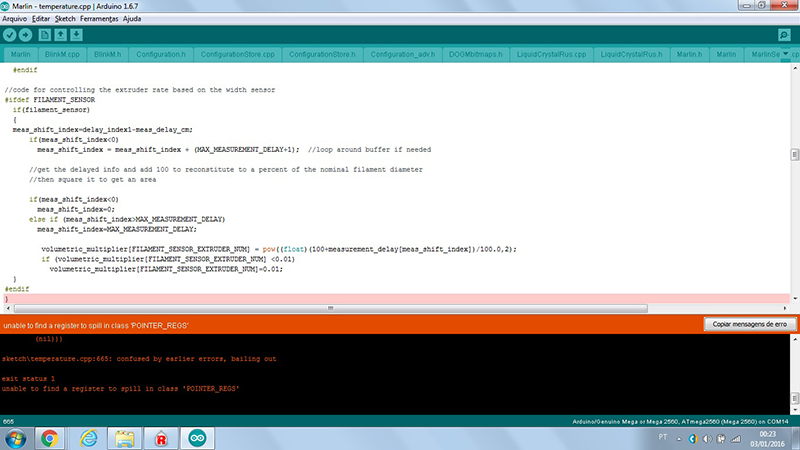The height and width of the screenshot is (450, 800).
Task: Click the console vertical scrollbar thumb
Action: coord(794,397)
